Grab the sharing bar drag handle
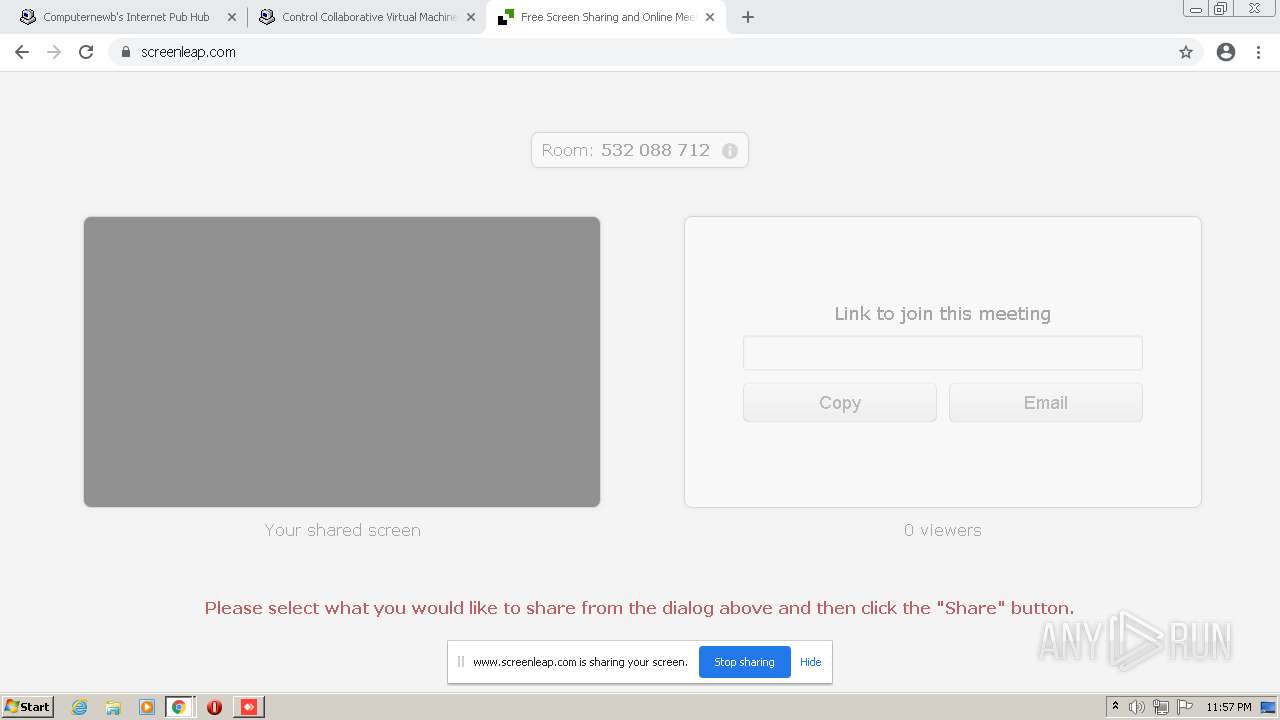Screen dimensions: 1280x720 point(461,662)
